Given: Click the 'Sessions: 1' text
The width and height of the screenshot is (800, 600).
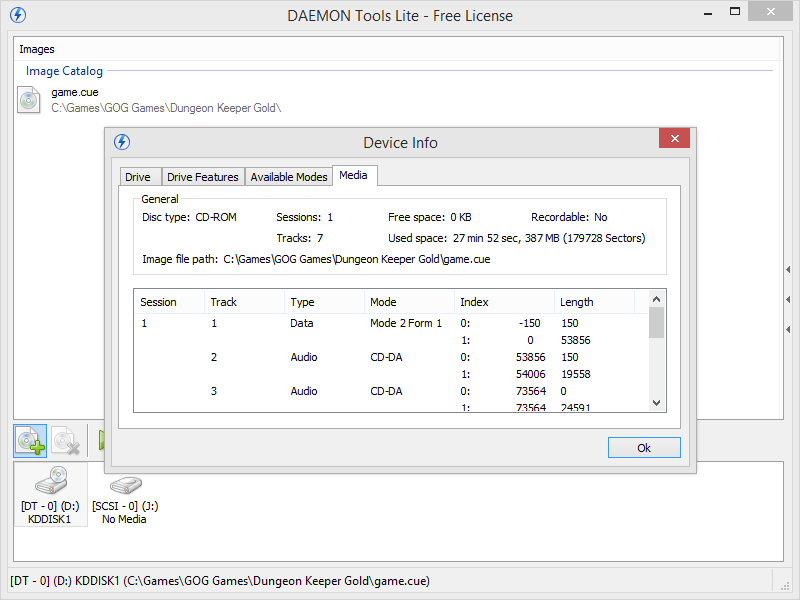Looking at the screenshot, I should pos(305,217).
